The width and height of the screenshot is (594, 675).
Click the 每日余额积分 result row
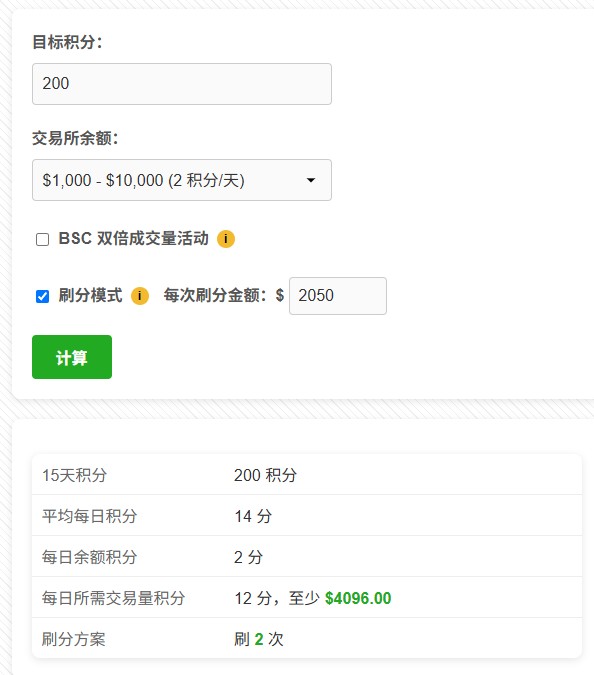point(307,557)
